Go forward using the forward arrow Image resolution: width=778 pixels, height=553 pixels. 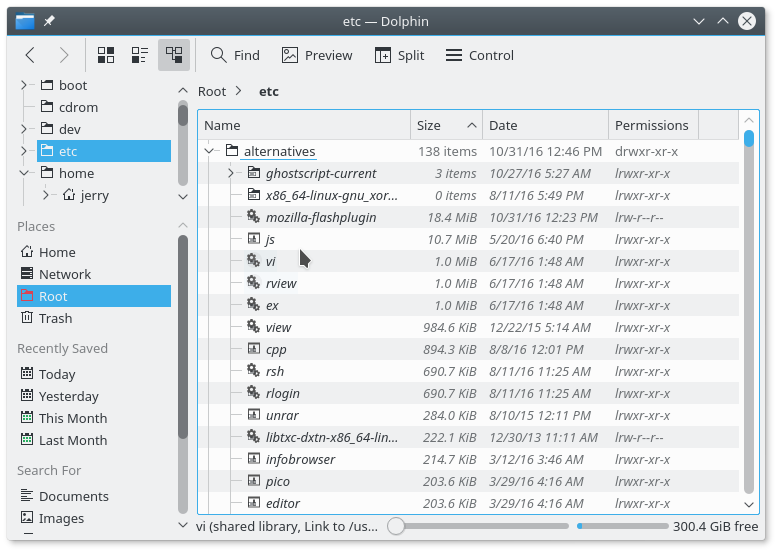coord(64,55)
